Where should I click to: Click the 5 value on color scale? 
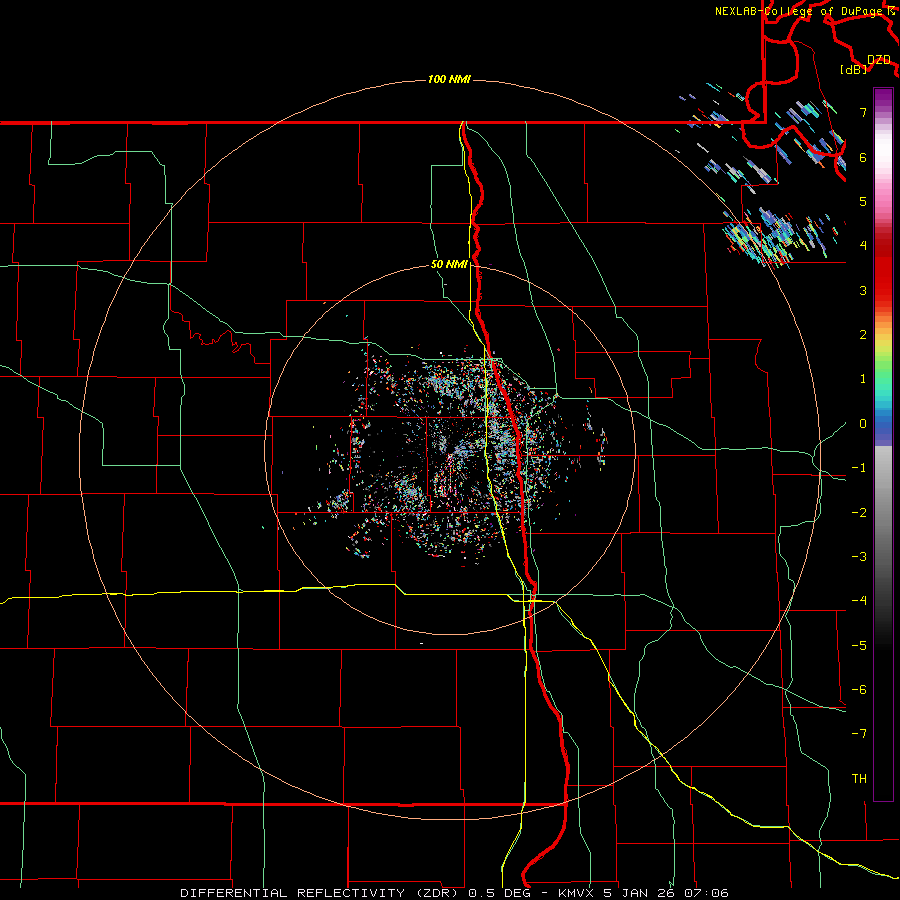point(863,201)
